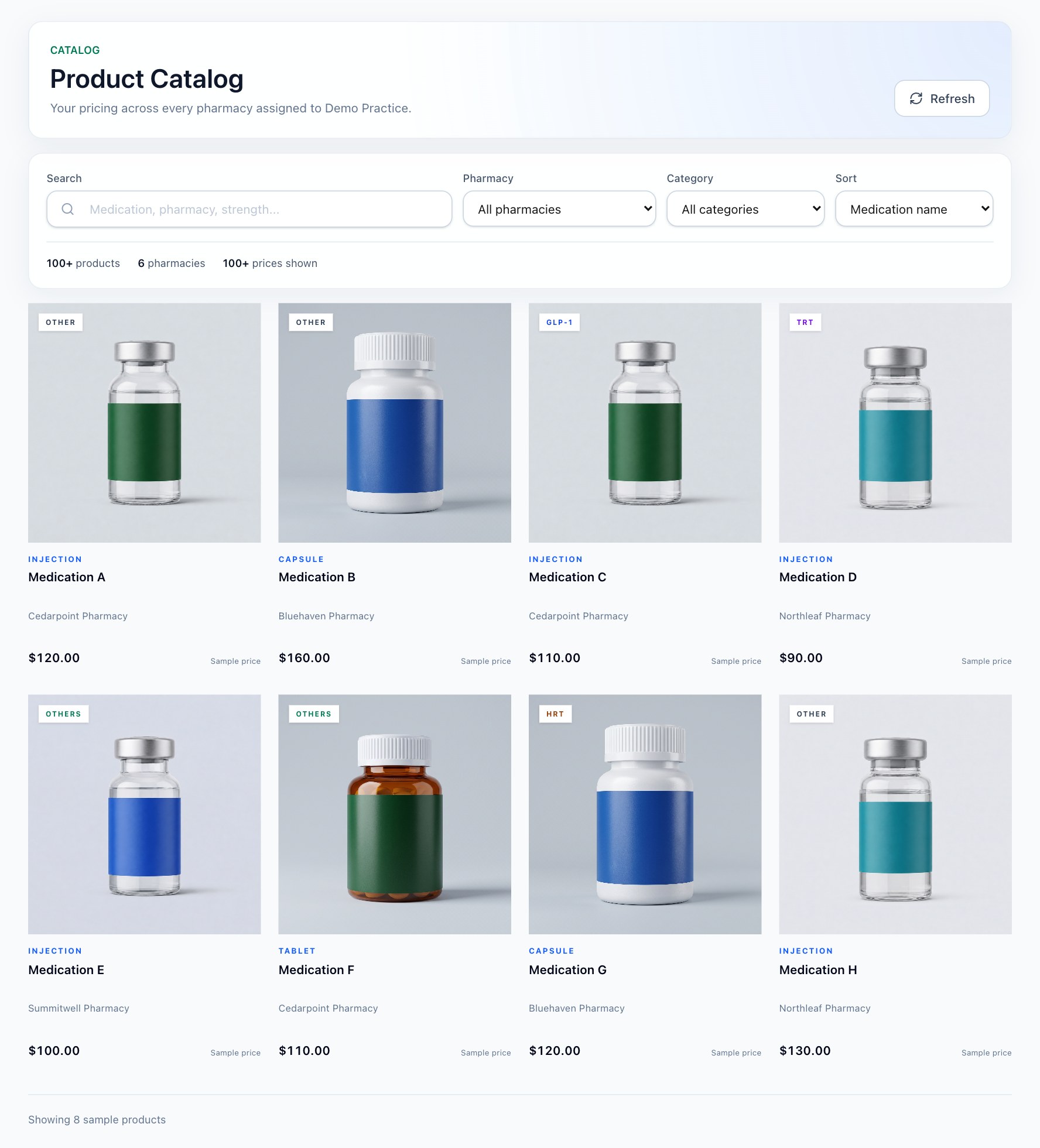This screenshot has width=1040, height=1148.
Task: Select the Medication A title
Action: coord(67,577)
